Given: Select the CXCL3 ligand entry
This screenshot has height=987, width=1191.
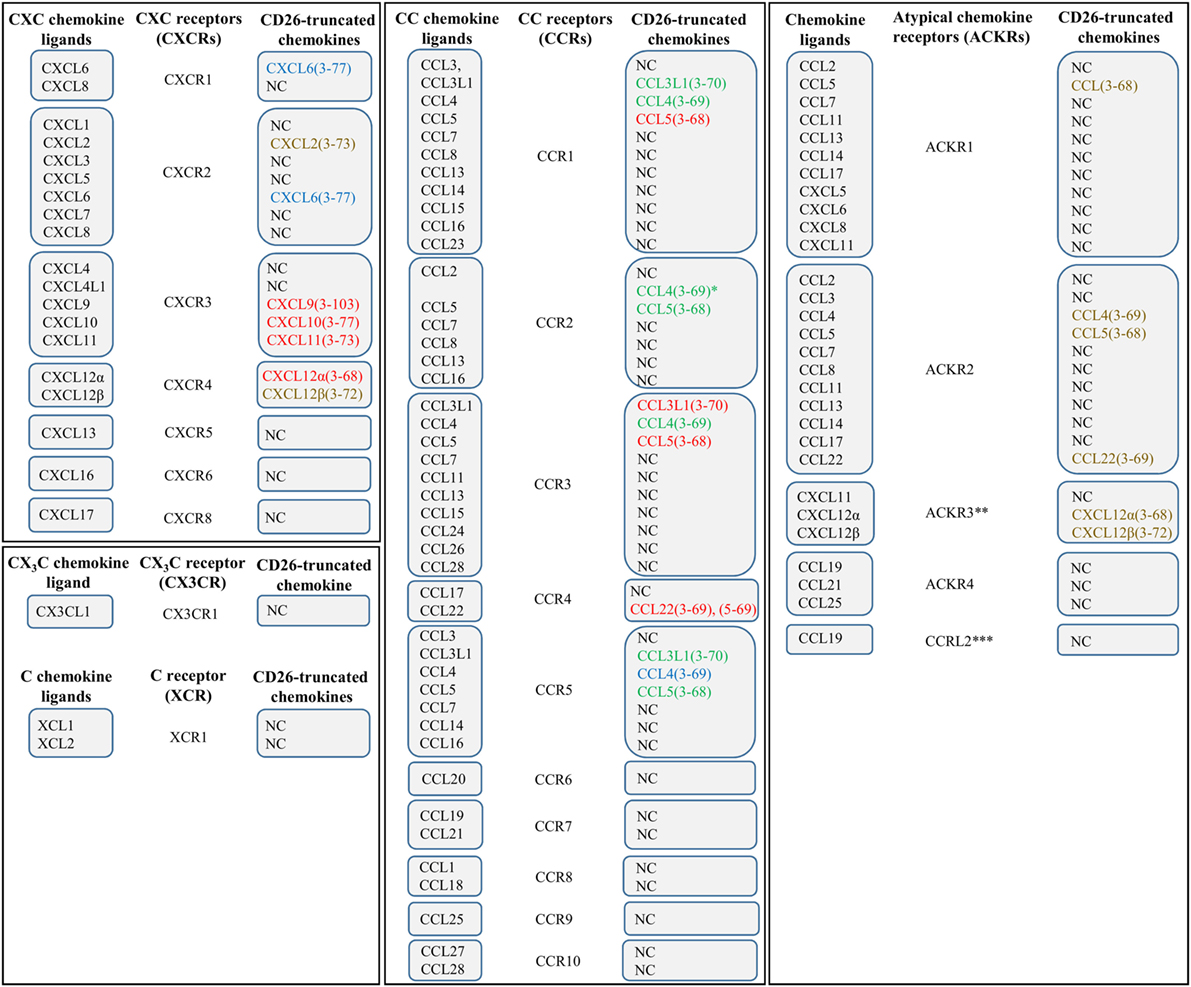Looking at the screenshot, I should coord(66,160).
